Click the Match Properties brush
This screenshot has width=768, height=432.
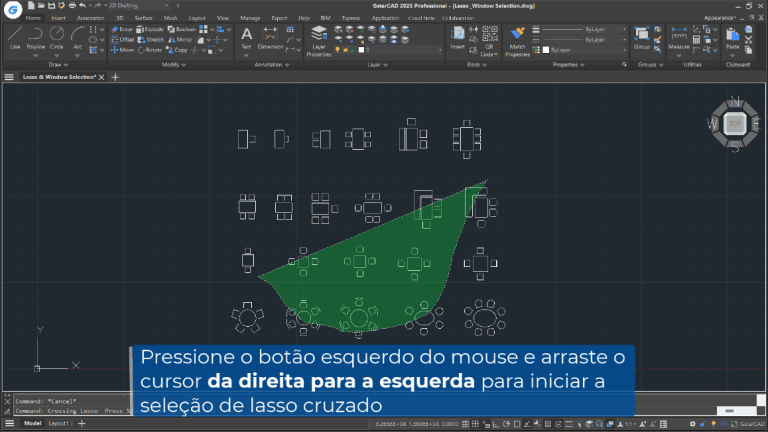coord(517,41)
